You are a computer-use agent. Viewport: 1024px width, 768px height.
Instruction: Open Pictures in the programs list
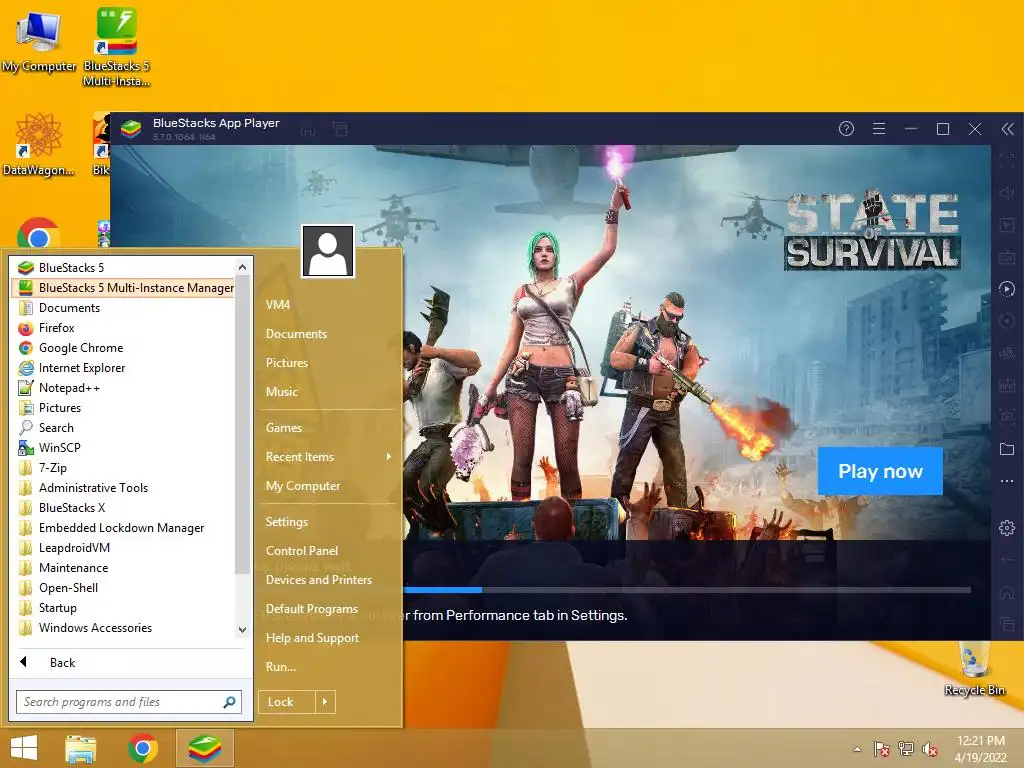point(122,408)
